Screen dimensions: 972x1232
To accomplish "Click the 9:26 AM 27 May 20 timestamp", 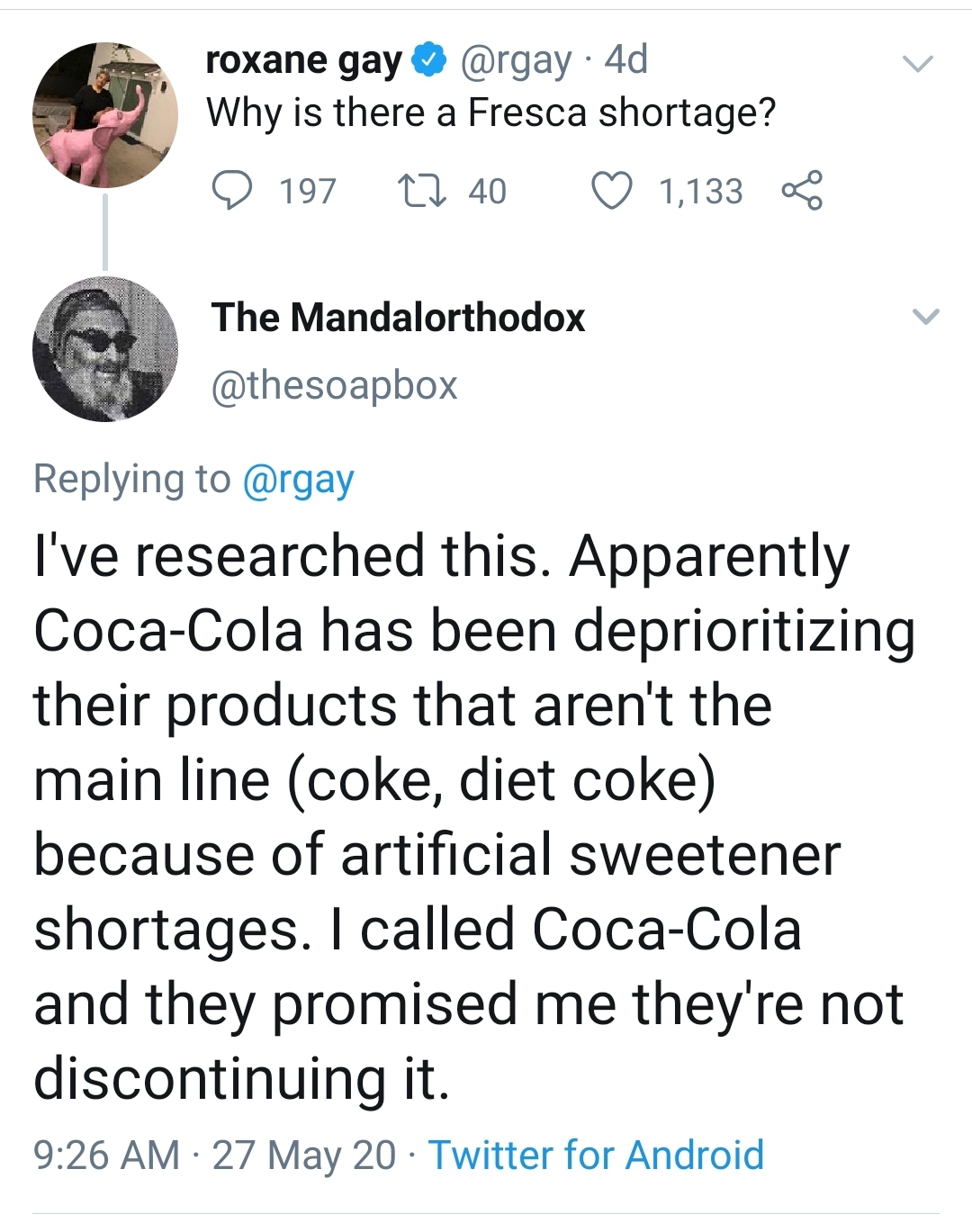I will click(x=214, y=1155).
